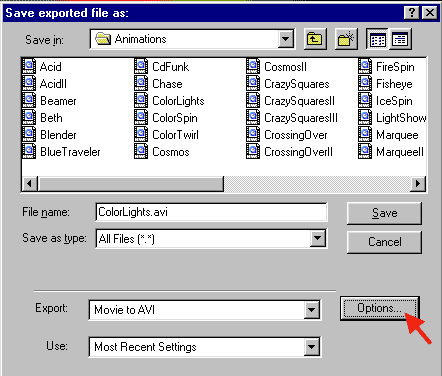Screen dimensions: 442x376
Task: Select the BlueTraveler movie file
Action: pyautogui.click(x=62, y=151)
